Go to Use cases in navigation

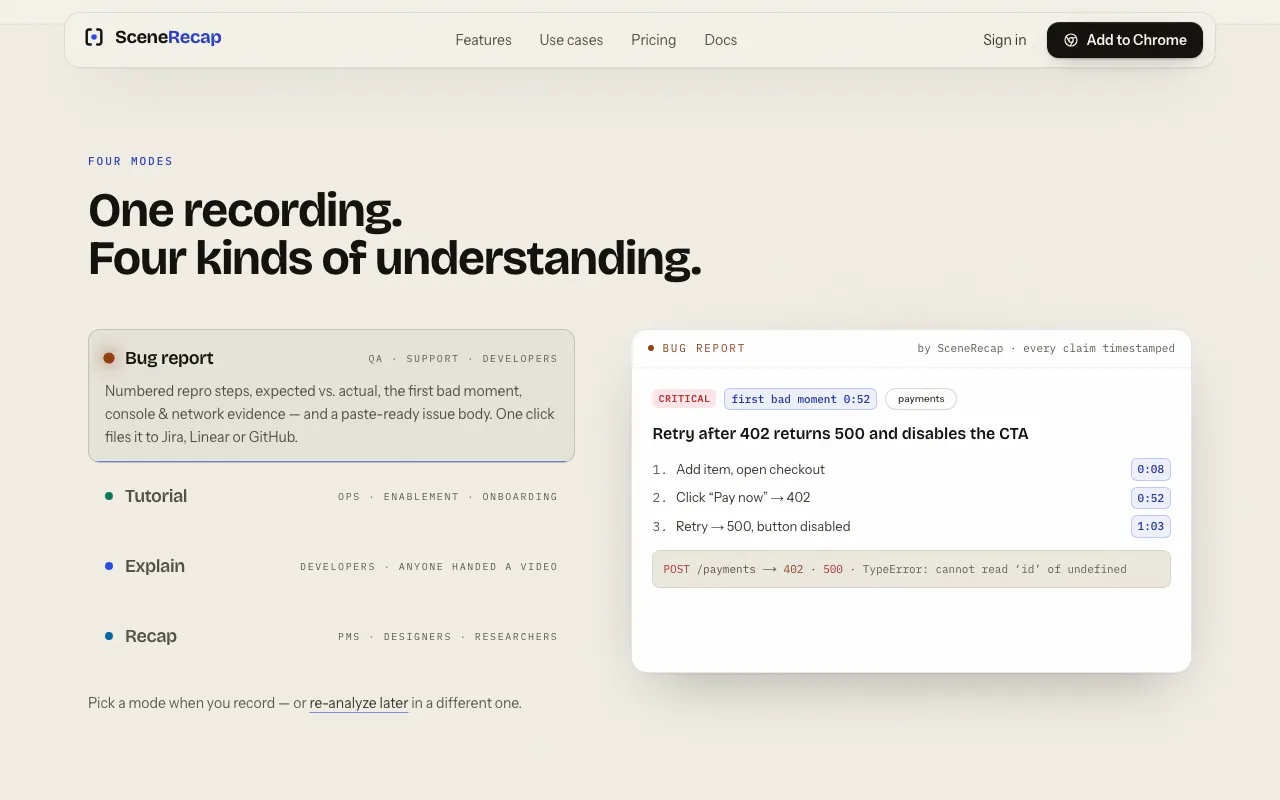pyautogui.click(x=571, y=40)
